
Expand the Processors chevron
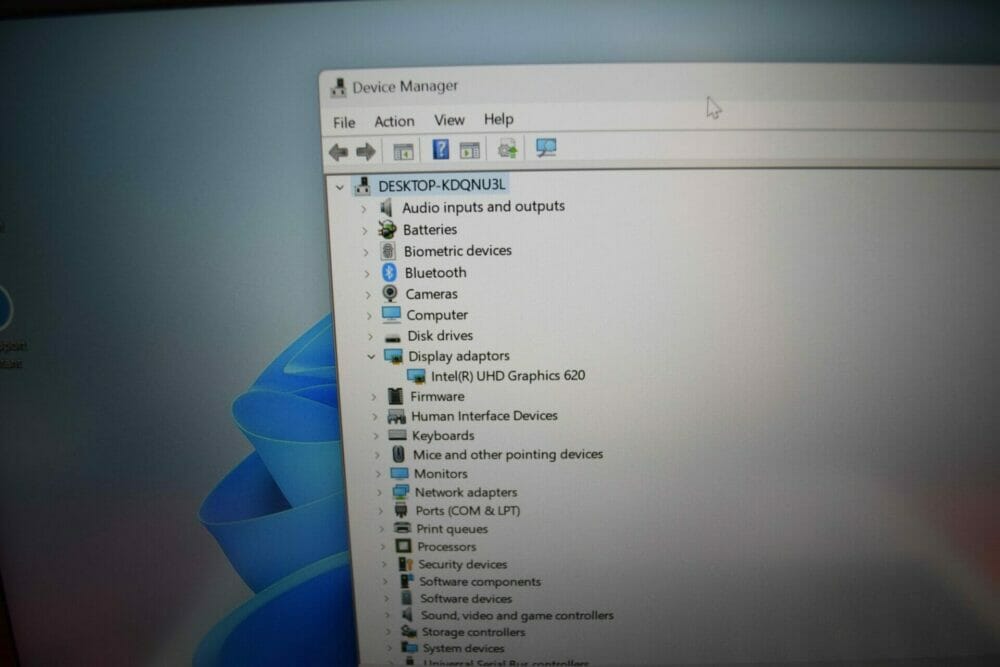383,546
